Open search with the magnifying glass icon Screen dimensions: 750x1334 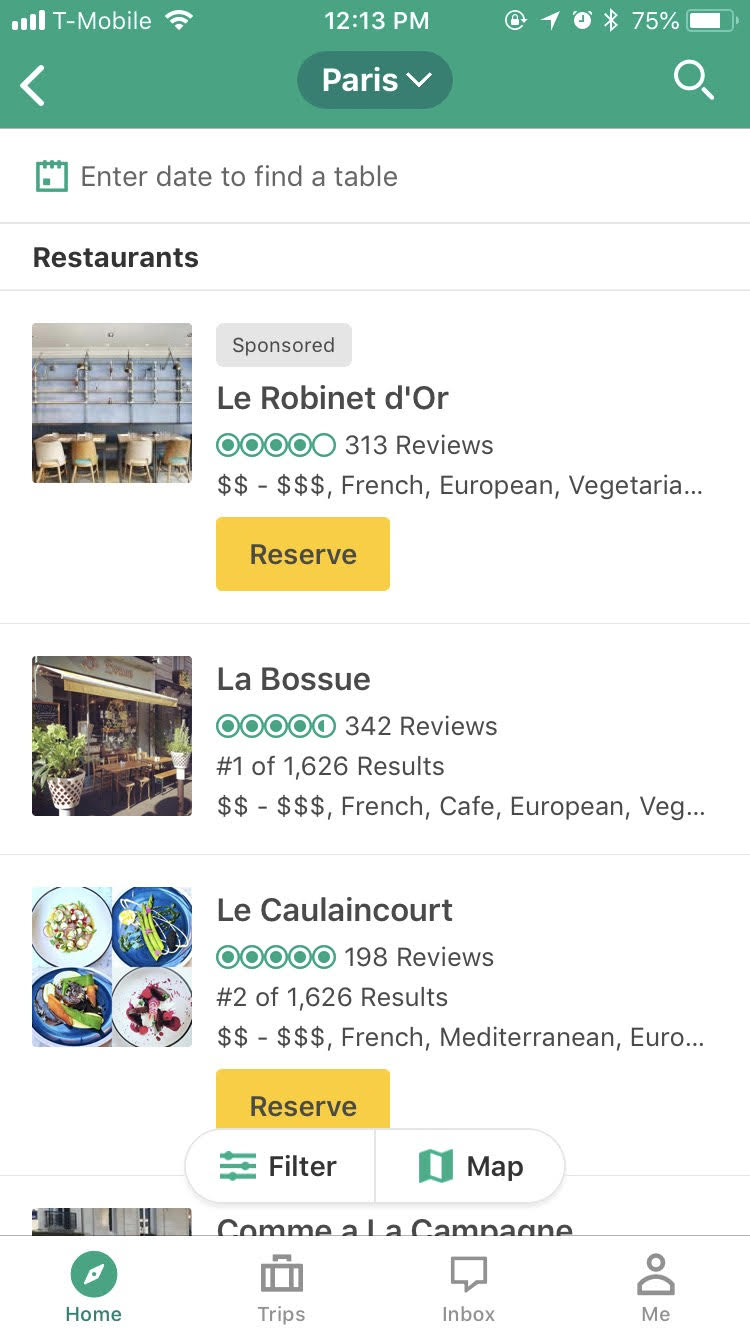point(693,80)
